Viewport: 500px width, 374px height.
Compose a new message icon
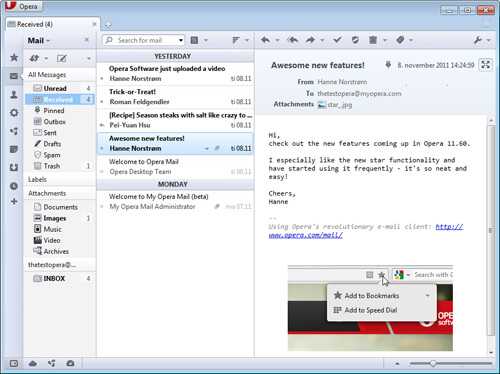tap(62, 58)
